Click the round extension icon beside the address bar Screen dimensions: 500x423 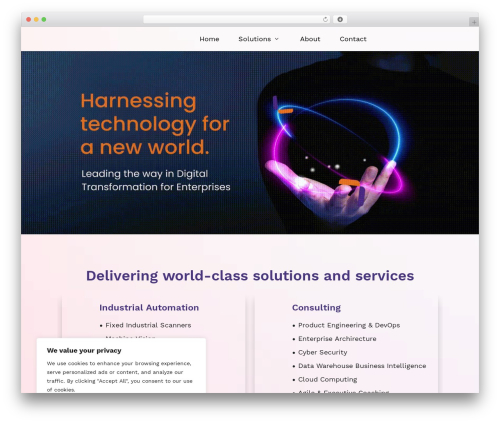[340, 20]
